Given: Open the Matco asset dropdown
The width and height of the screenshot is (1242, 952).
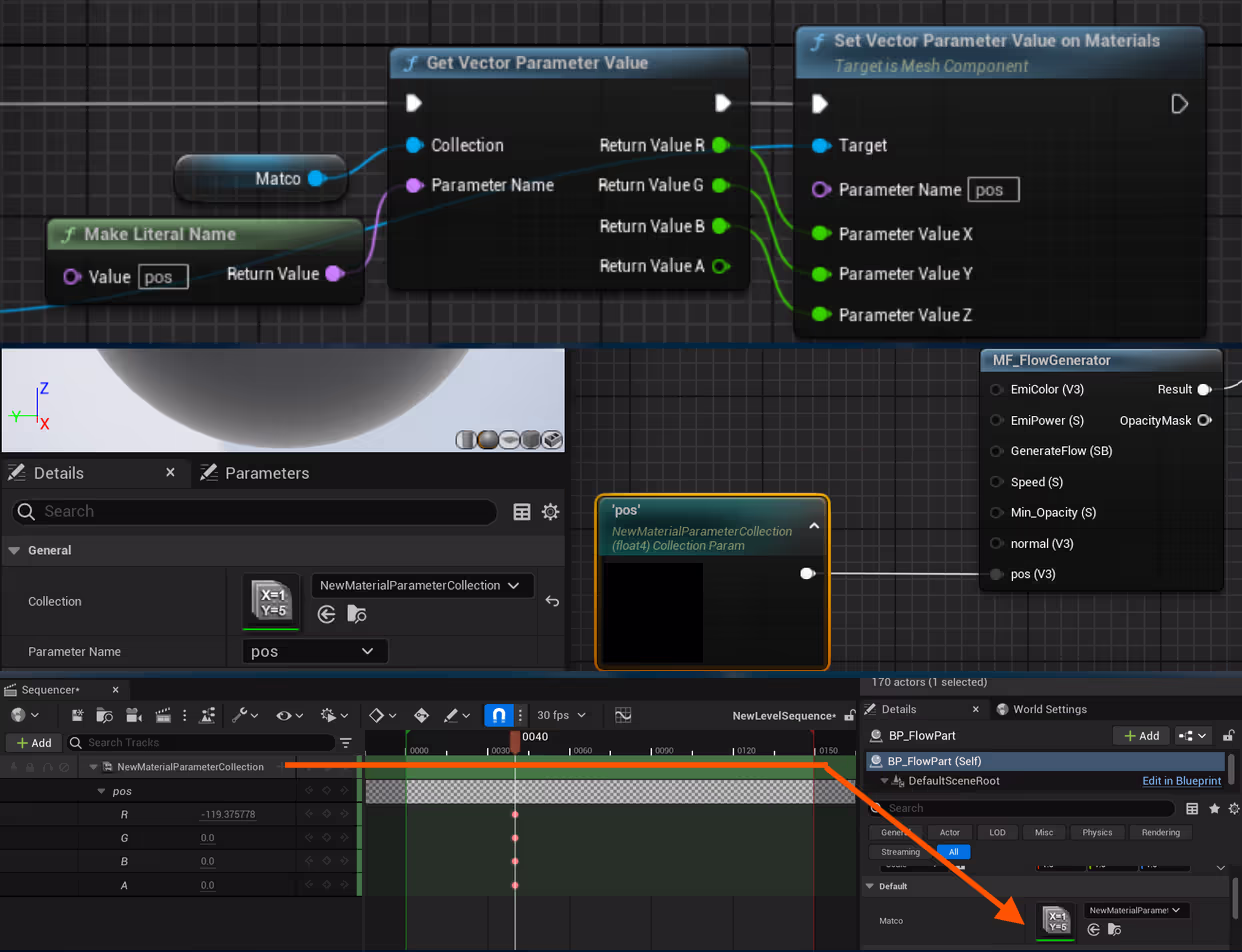Looking at the screenshot, I should [x=1137, y=910].
